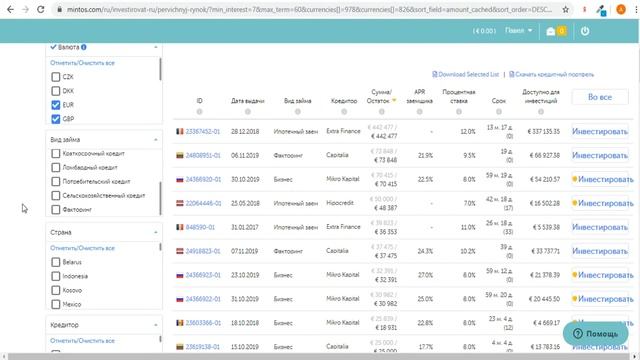The width and height of the screenshot is (640, 360).
Task: Click info dot under Процентная ставка column
Action: tap(459, 111)
